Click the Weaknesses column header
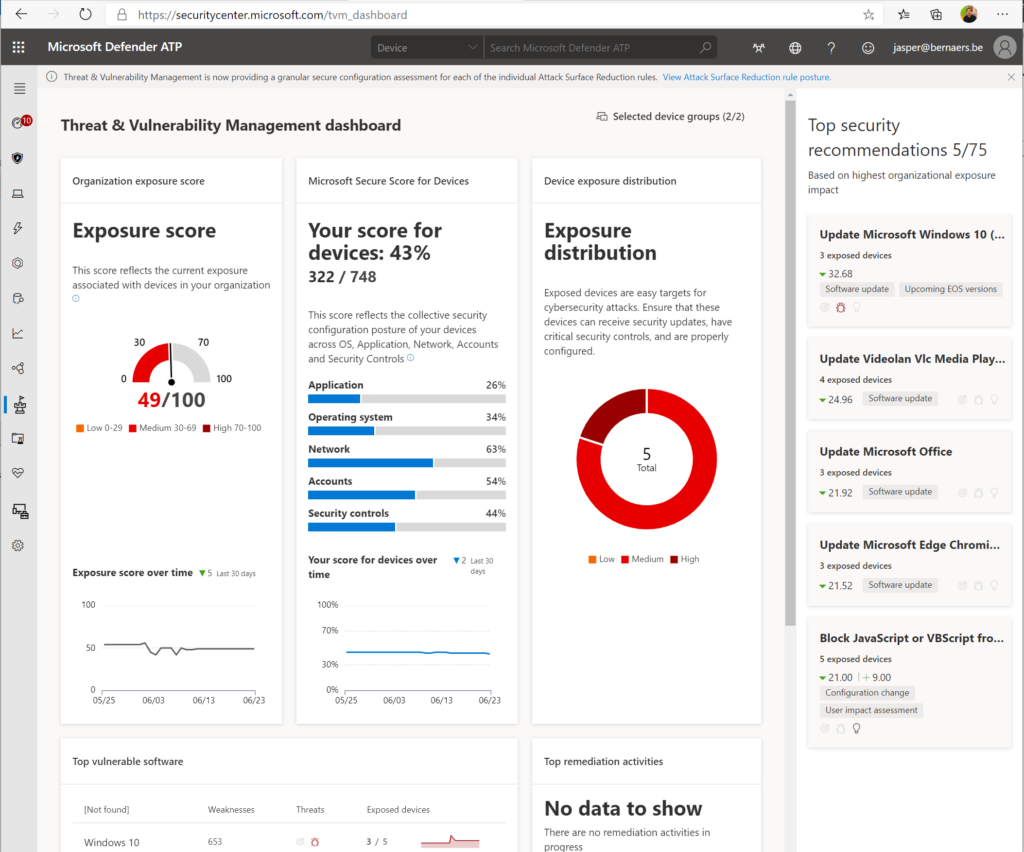 pyautogui.click(x=231, y=810)
